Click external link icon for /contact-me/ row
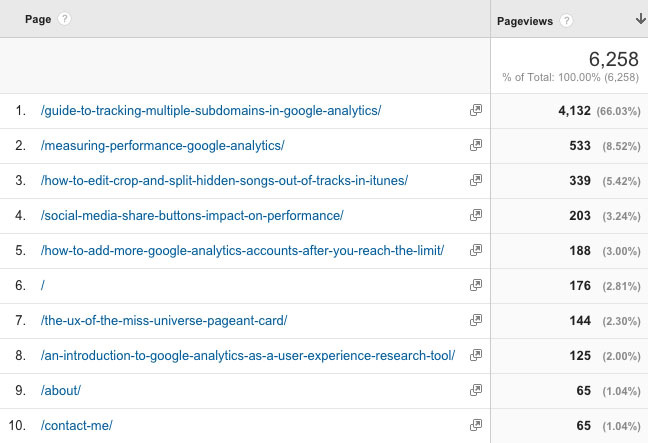The image size is (648, 443). click(x=476, y=425)
